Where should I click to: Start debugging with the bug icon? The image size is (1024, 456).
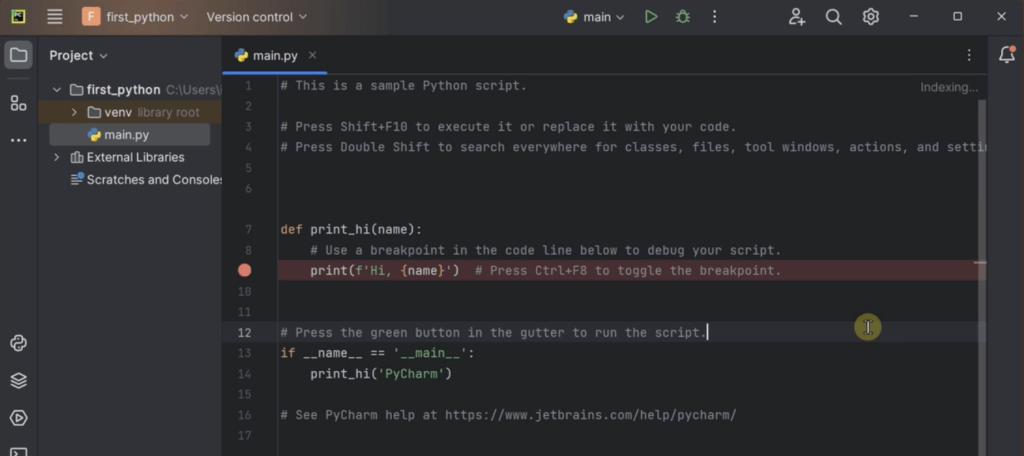[x=682, y=17]
